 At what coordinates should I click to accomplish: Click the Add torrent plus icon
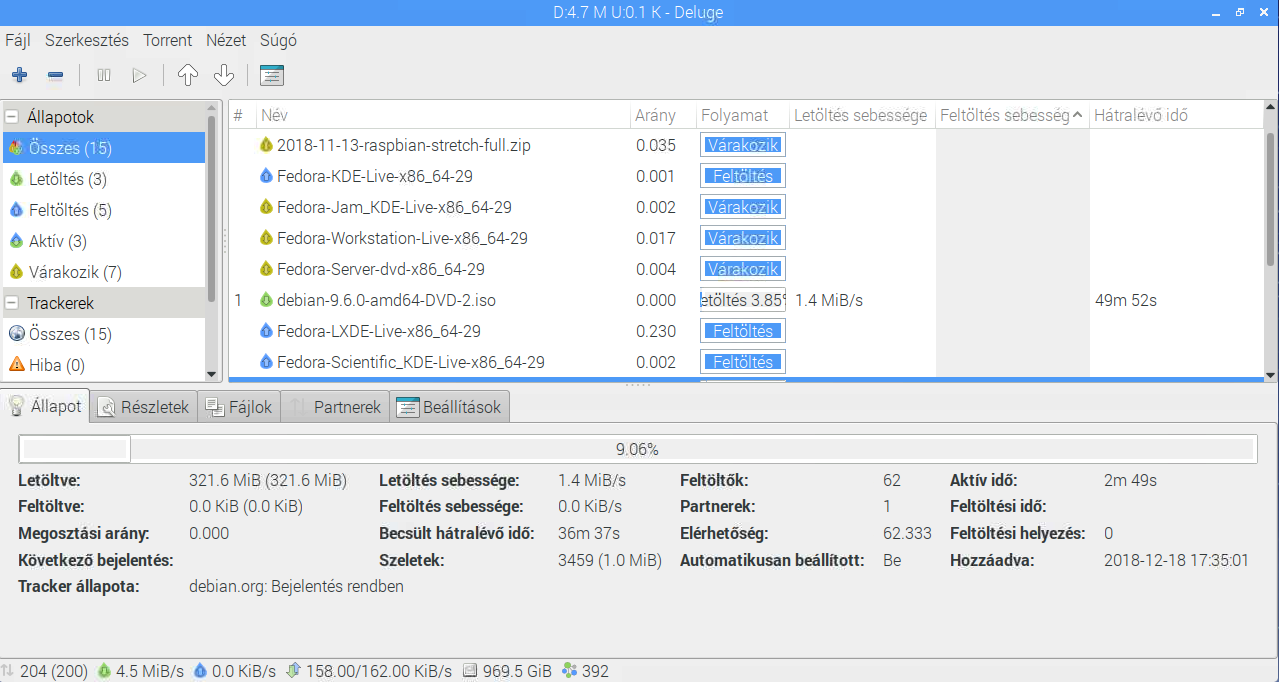20,75
